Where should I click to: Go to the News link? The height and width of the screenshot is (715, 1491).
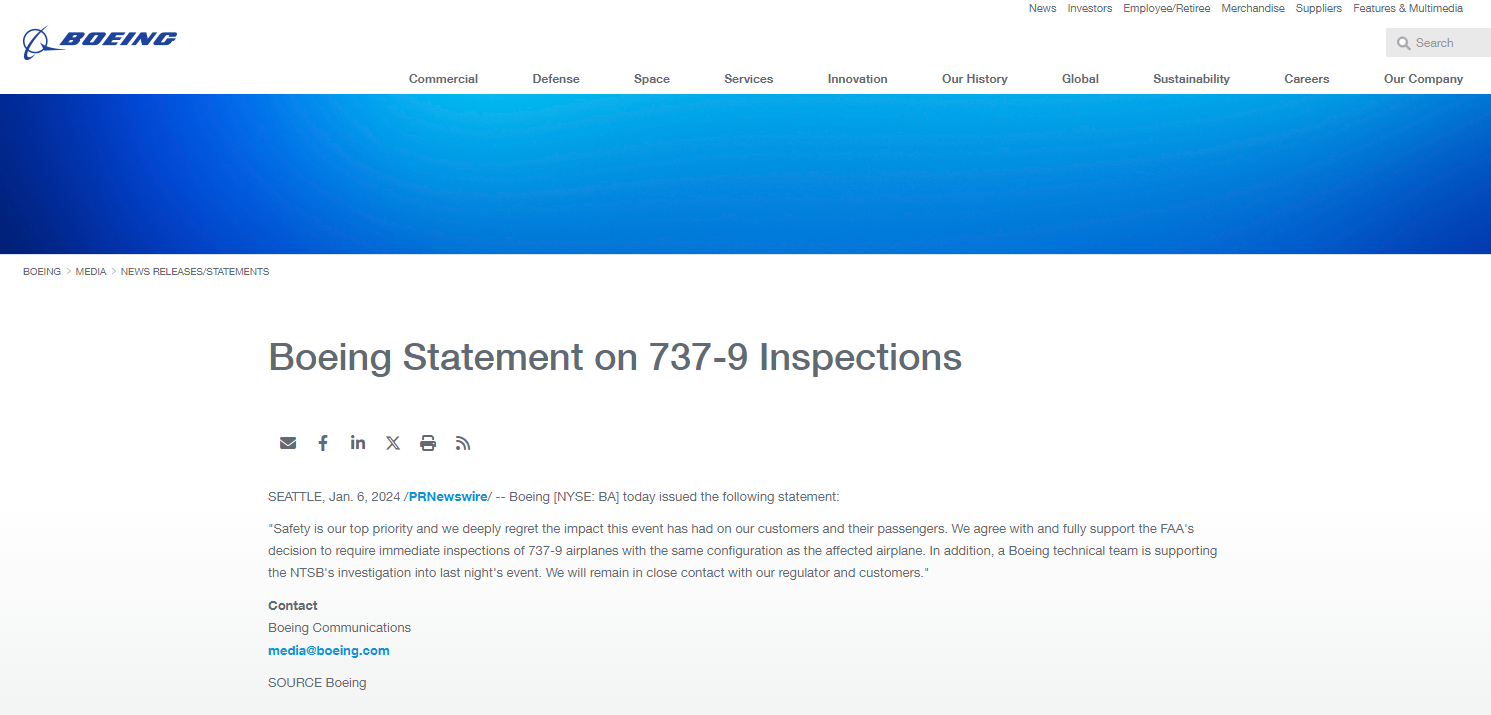[1042, 8]
